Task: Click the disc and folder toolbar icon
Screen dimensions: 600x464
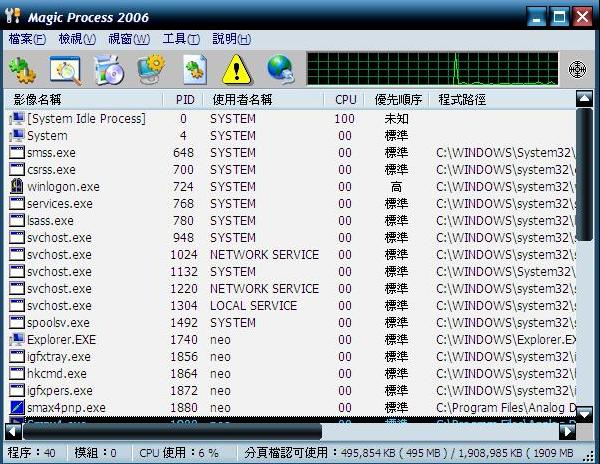Action: point(109,70)
